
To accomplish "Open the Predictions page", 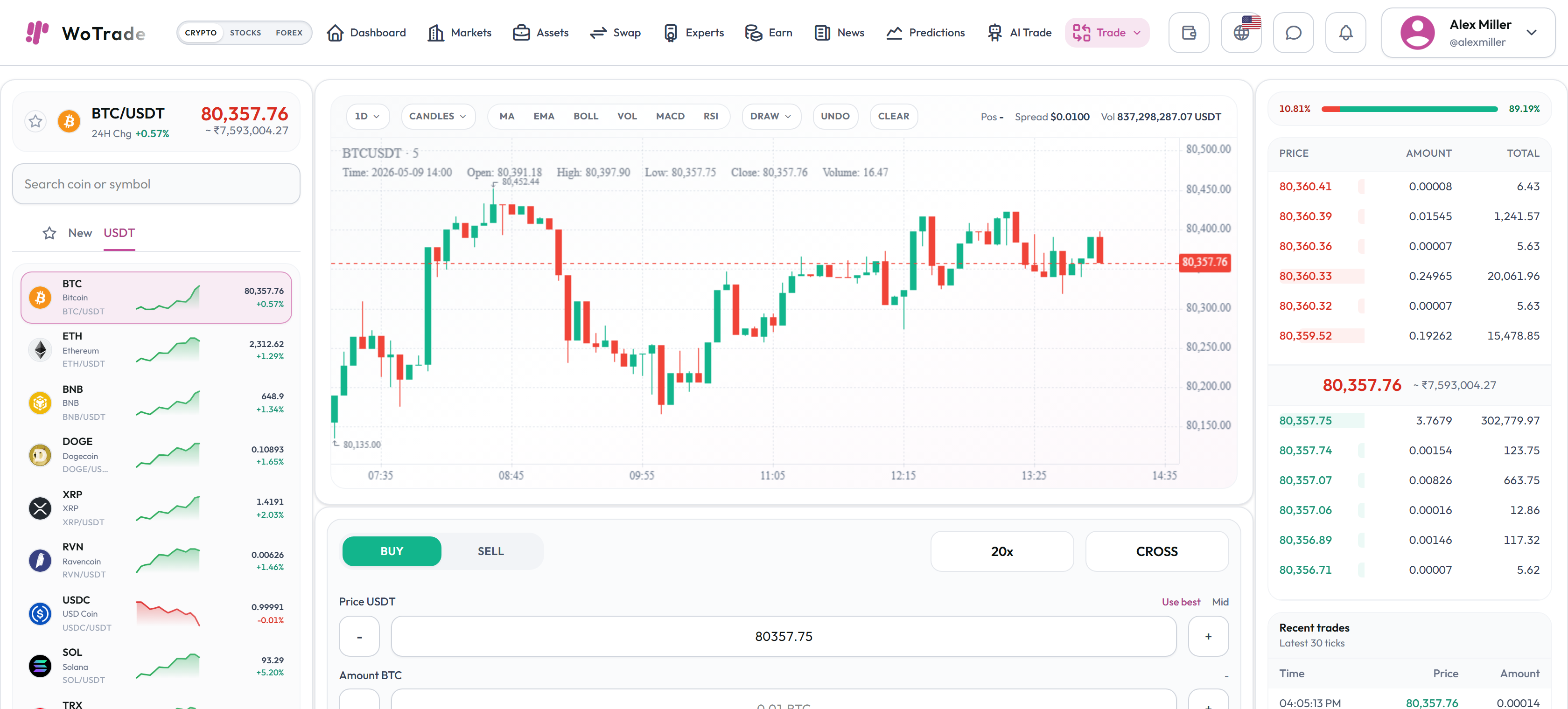I will tap(925, 33).
